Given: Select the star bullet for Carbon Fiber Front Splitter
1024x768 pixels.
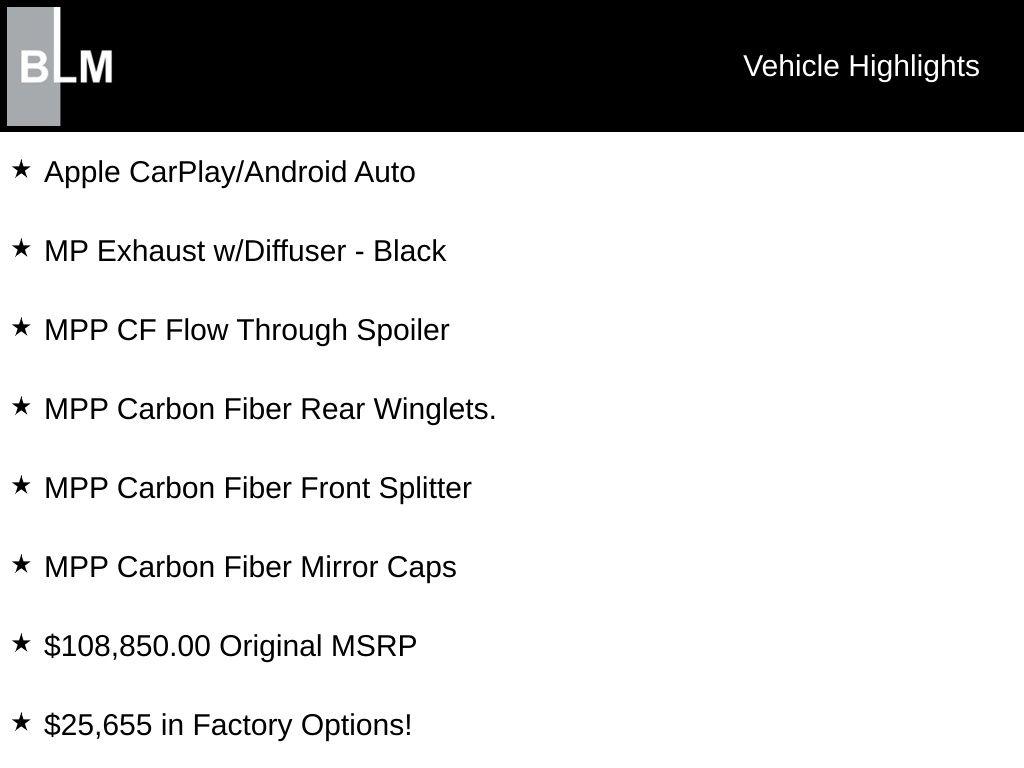Looking at the screenshot, I should [x=21, y=486].
